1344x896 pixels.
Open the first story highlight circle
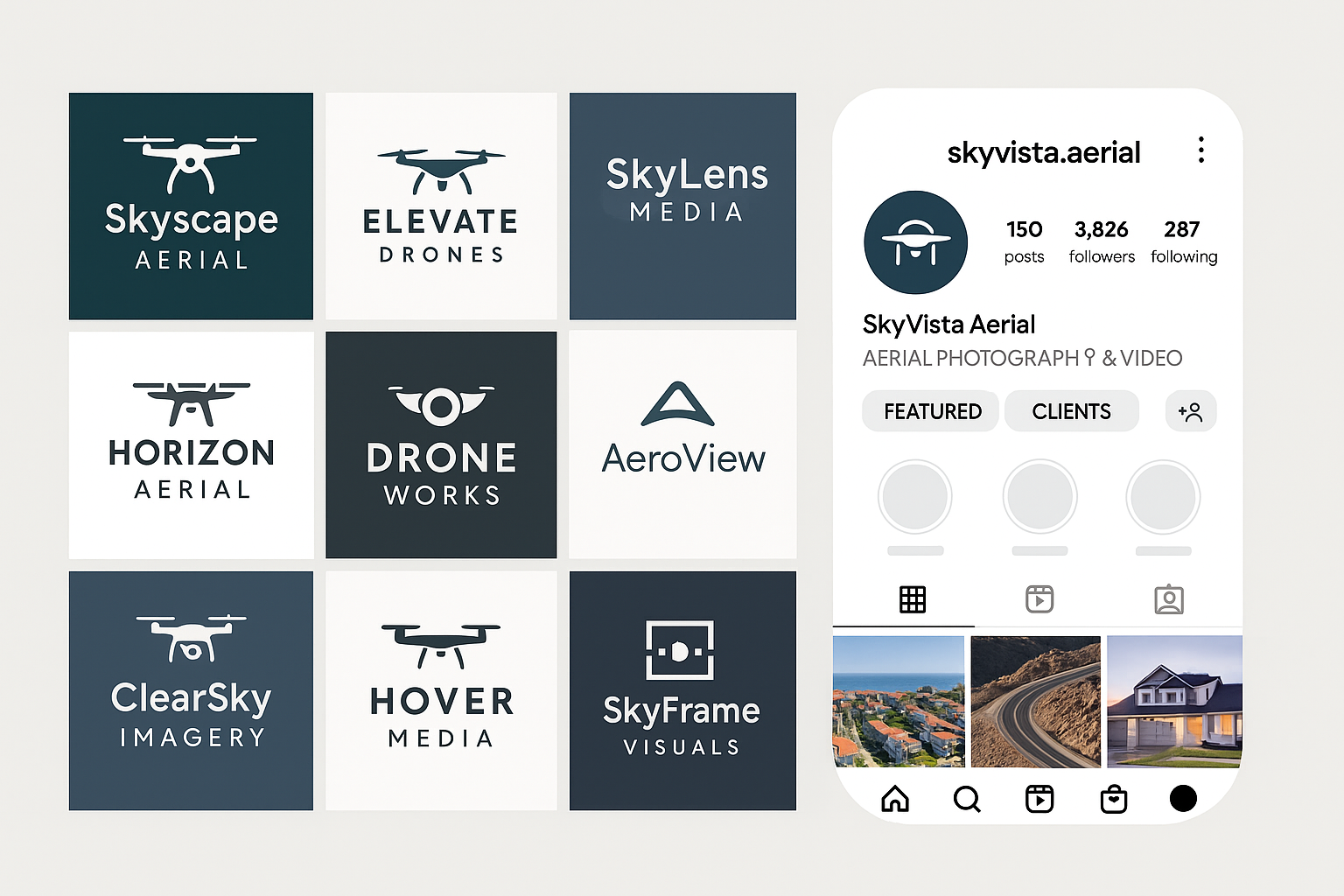(x=915, y=497)
